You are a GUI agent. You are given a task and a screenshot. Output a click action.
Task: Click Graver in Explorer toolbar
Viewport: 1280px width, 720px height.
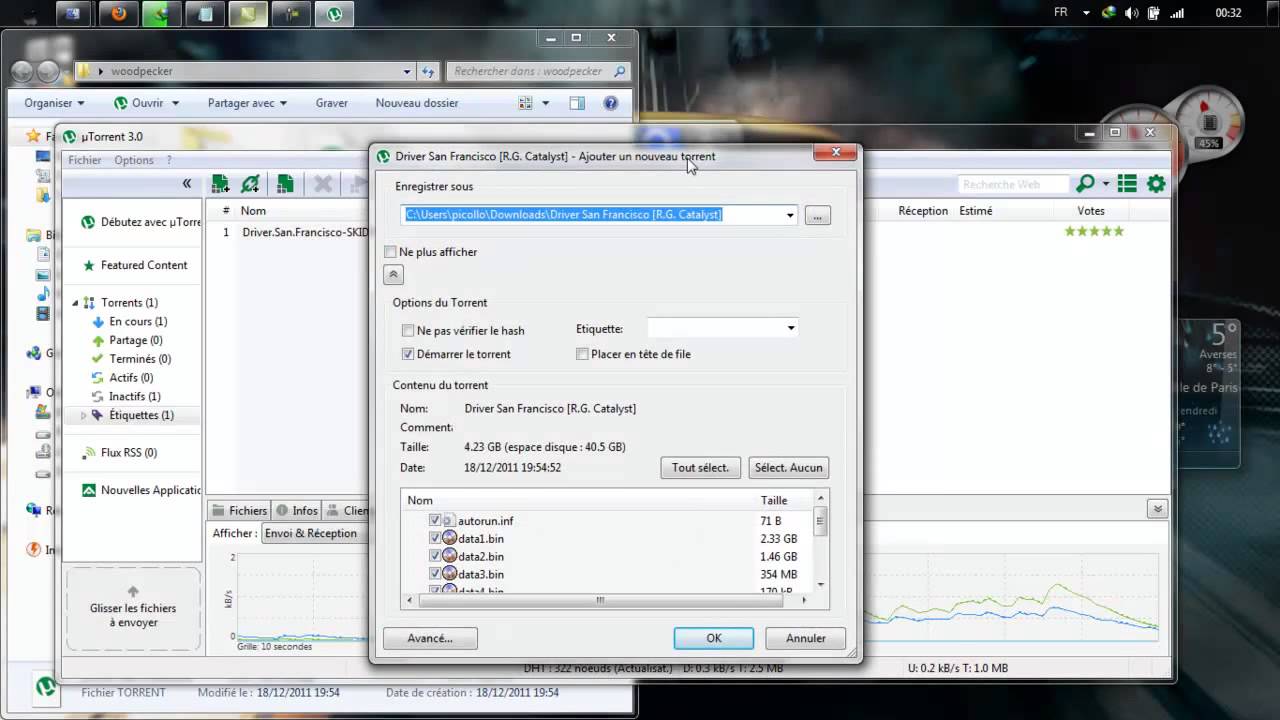tap(332, 103)
